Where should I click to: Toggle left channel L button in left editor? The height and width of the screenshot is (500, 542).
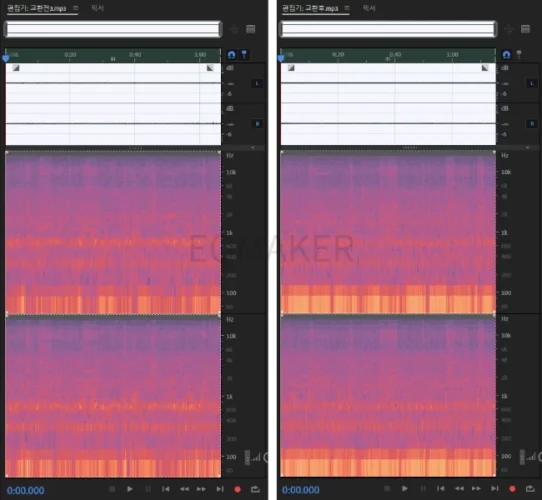257,83
